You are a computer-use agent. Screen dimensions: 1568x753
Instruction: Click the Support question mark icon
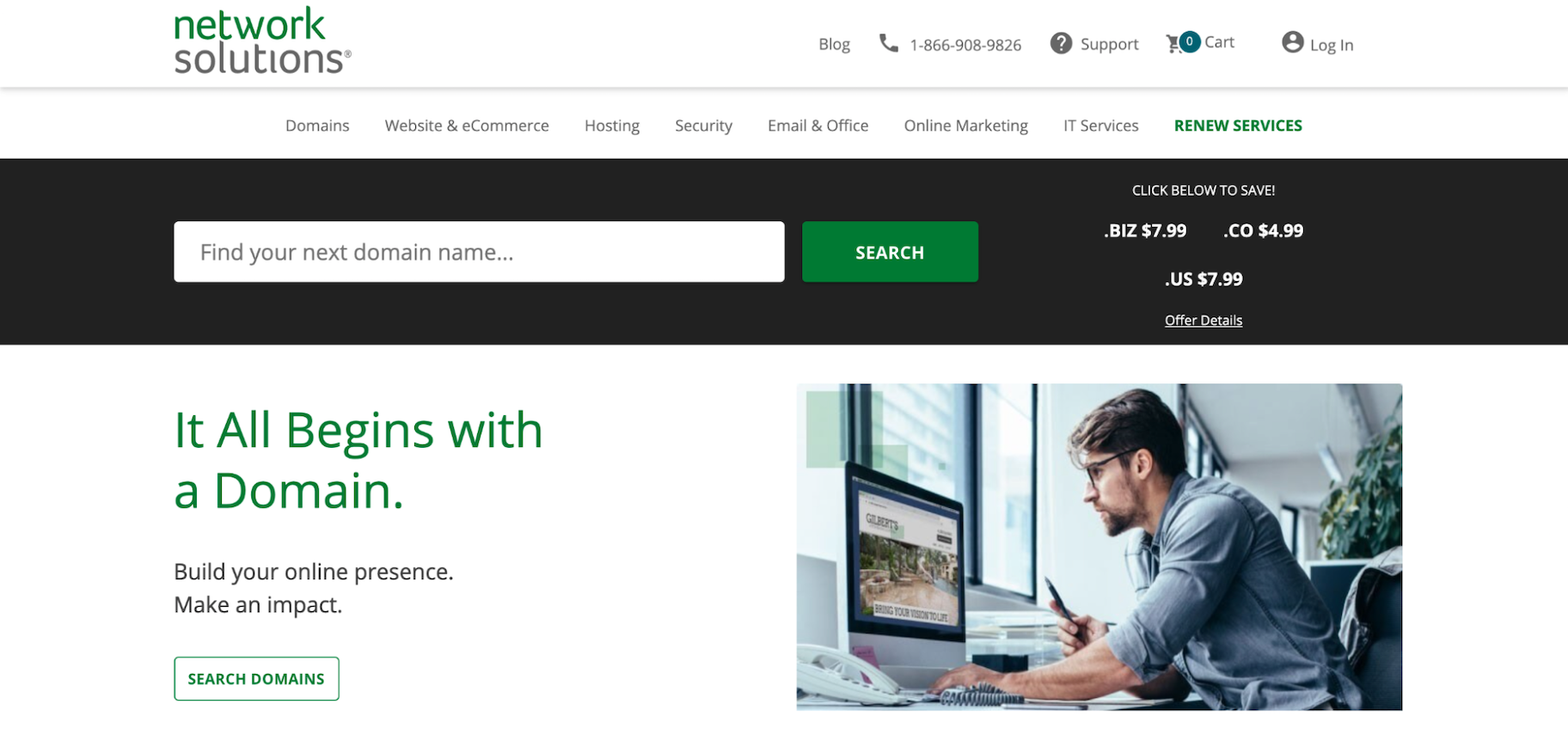[1061, 43]
